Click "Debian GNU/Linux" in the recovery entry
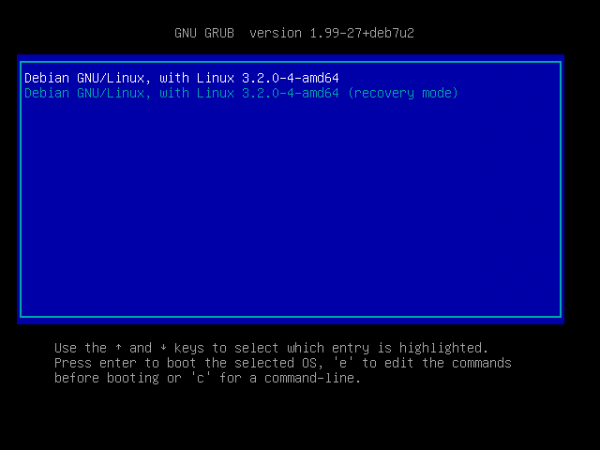The image size is (600, 450). [x=84, y=93]
